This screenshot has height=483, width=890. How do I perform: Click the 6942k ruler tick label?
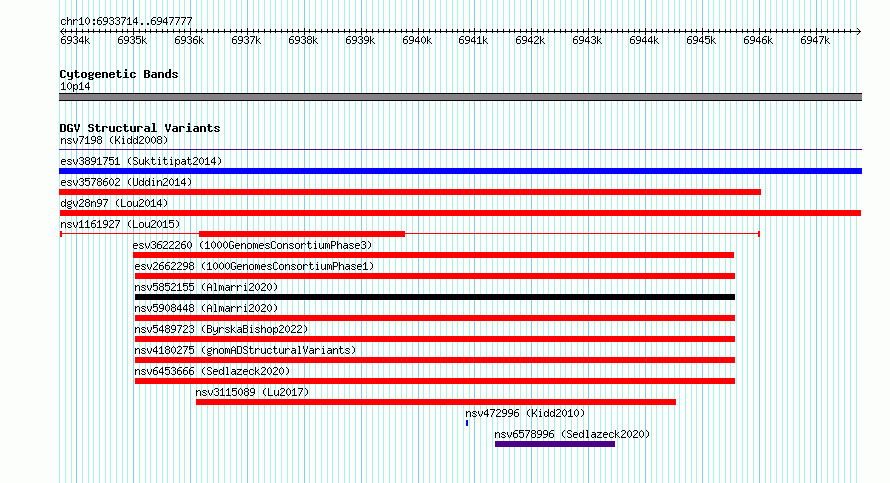tap(530, 40)
